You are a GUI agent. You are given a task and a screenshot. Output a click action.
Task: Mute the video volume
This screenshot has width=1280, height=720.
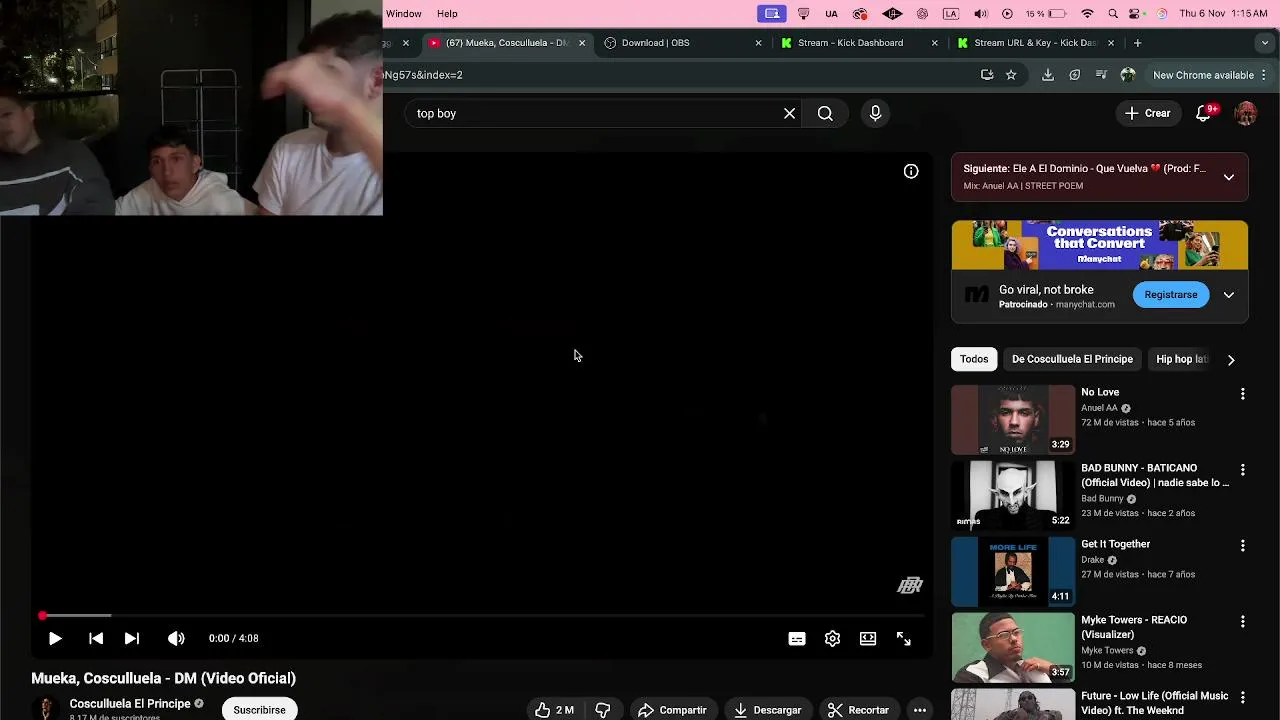pos(176,638)
